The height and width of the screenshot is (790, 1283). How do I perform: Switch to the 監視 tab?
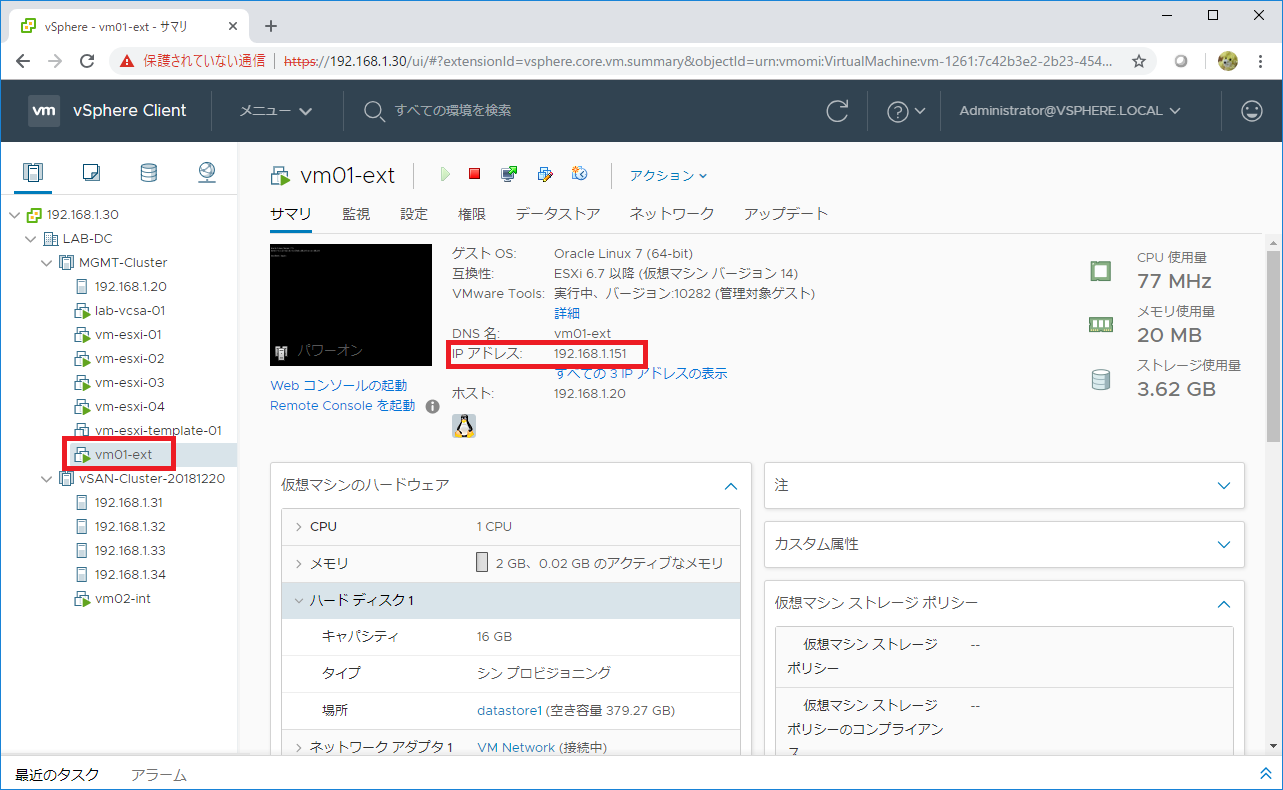pos(356,214)
